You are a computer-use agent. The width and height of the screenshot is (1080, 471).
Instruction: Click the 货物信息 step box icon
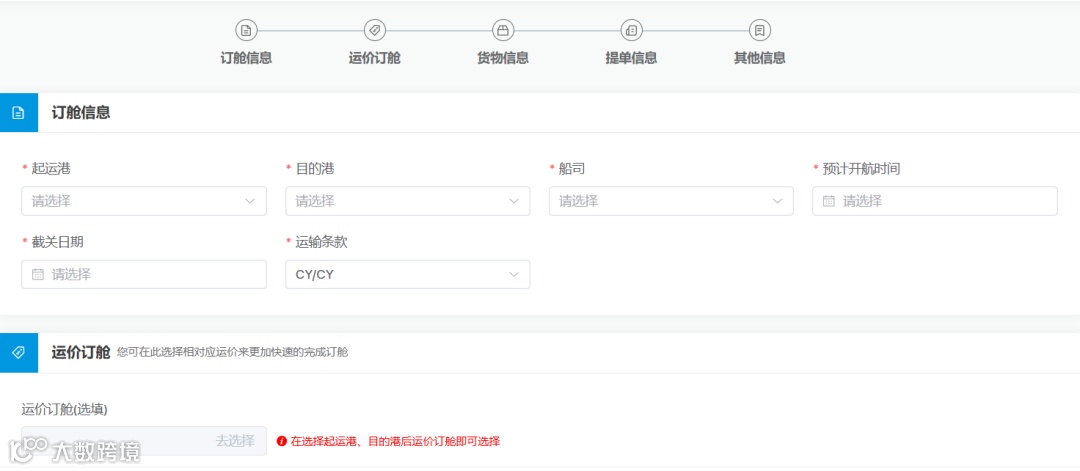(x=503, y=30)
